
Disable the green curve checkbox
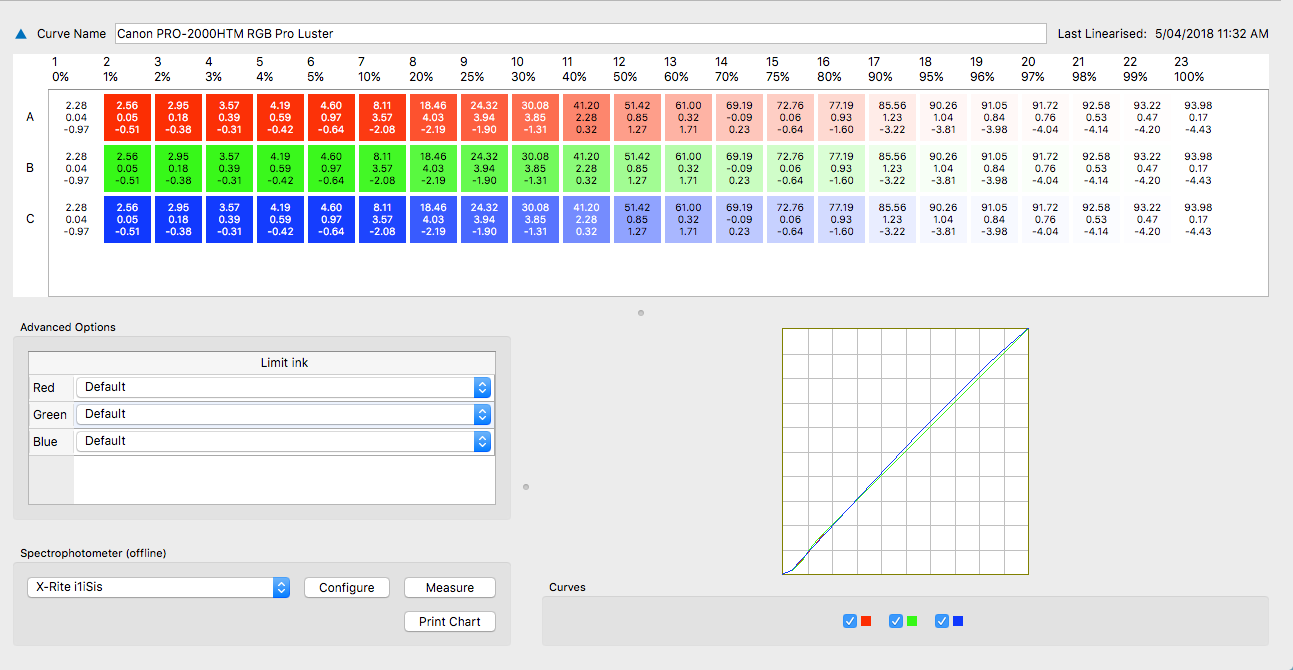pos(896,621)
